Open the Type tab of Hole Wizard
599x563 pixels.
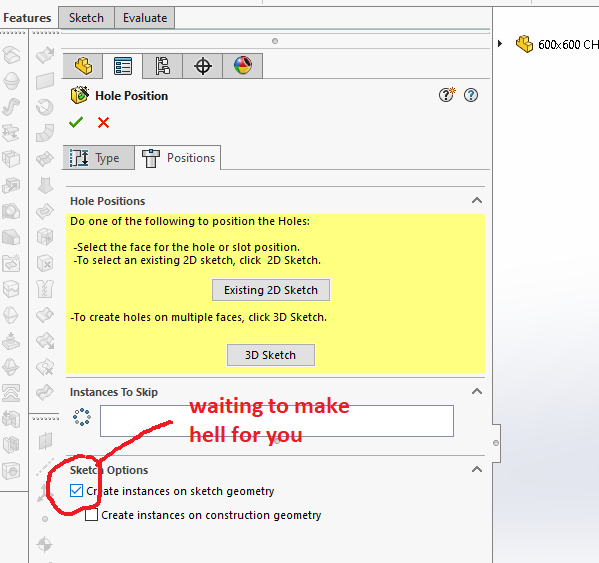pyautogui.click(x=99, y=157)
